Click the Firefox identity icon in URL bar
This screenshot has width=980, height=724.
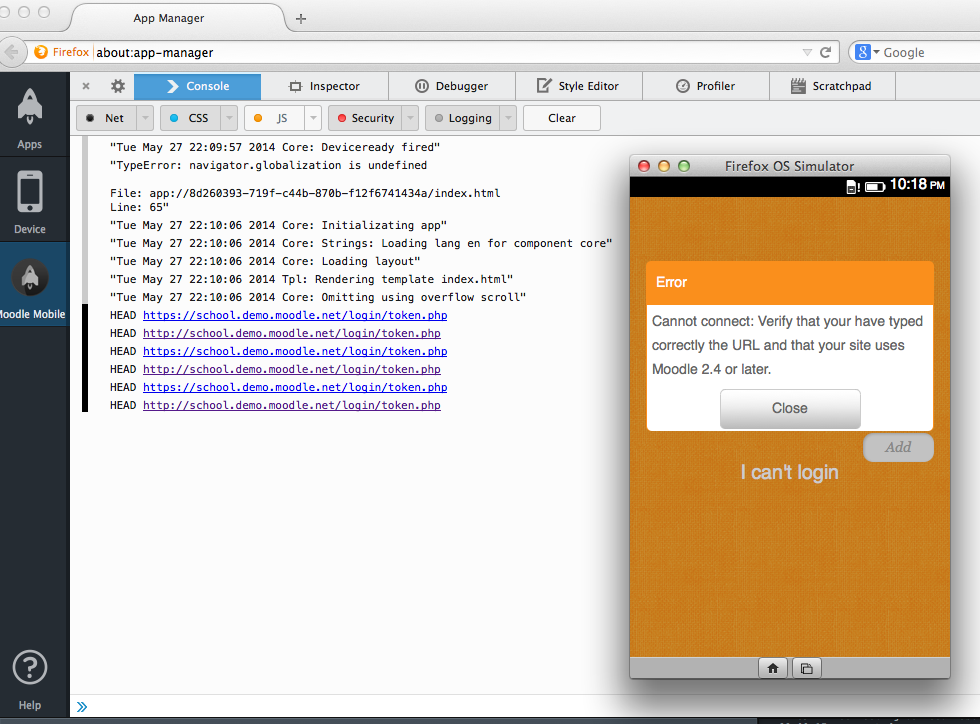click(x=41, y=52)
